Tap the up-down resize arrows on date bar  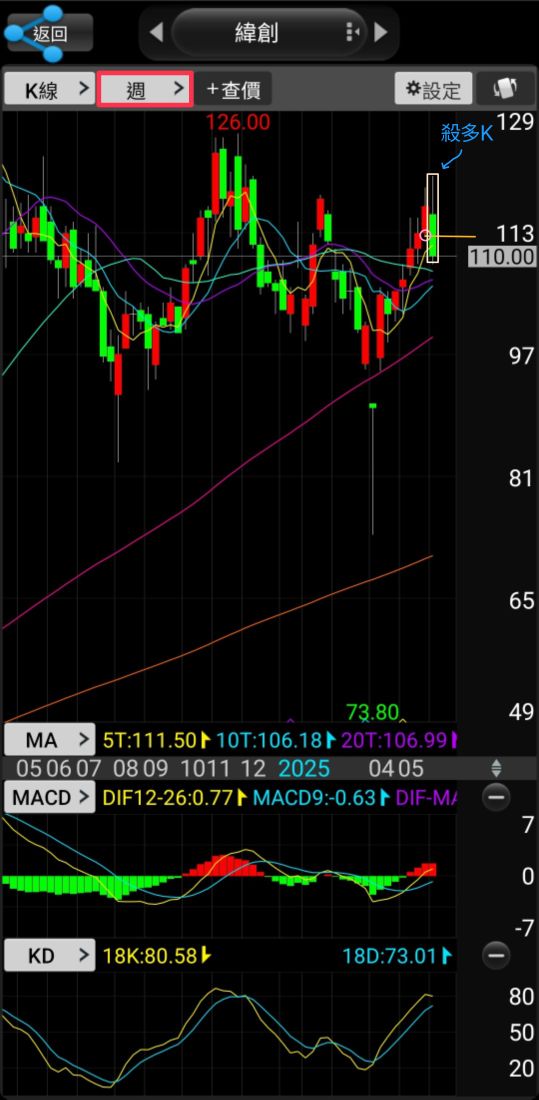(x=496, y=767)
